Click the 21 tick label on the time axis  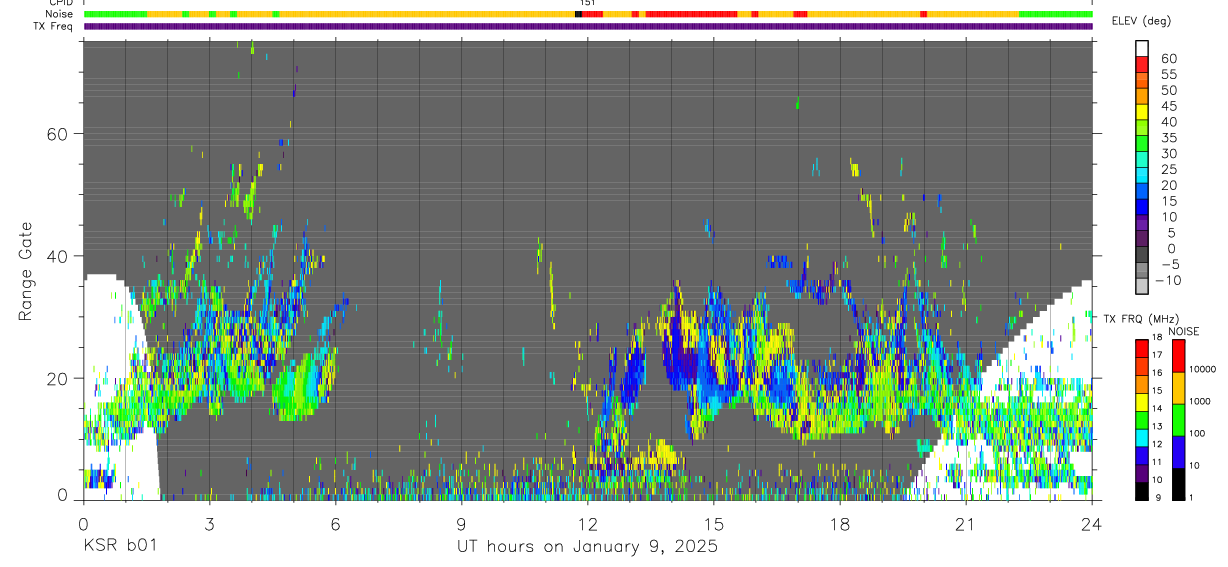click(965, 523)
